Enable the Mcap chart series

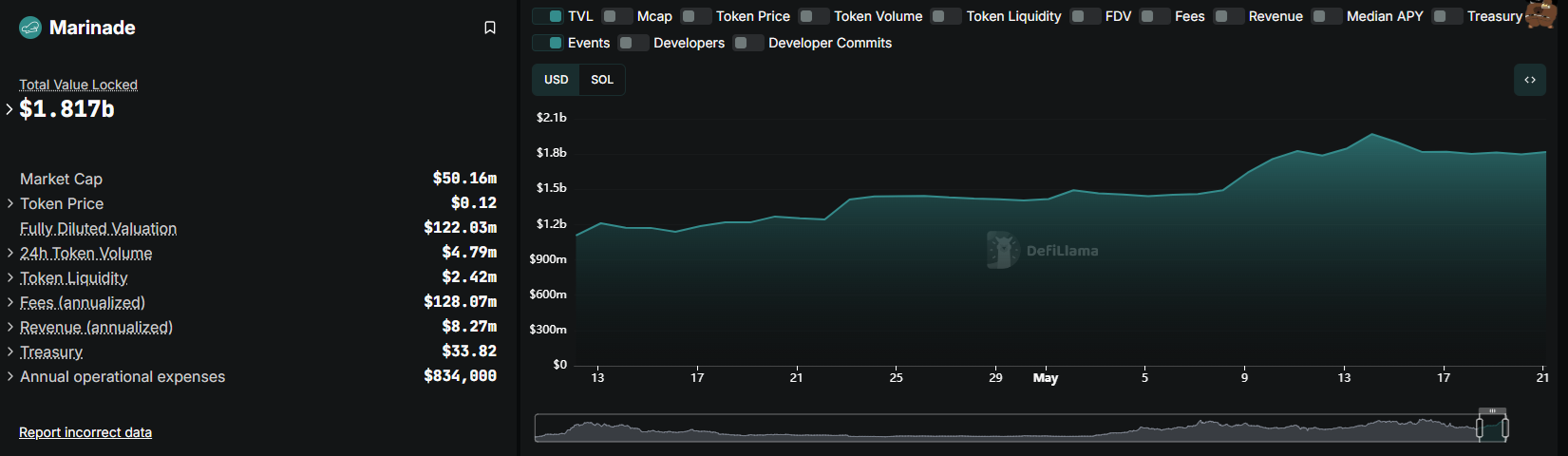[x=617, y=16]
